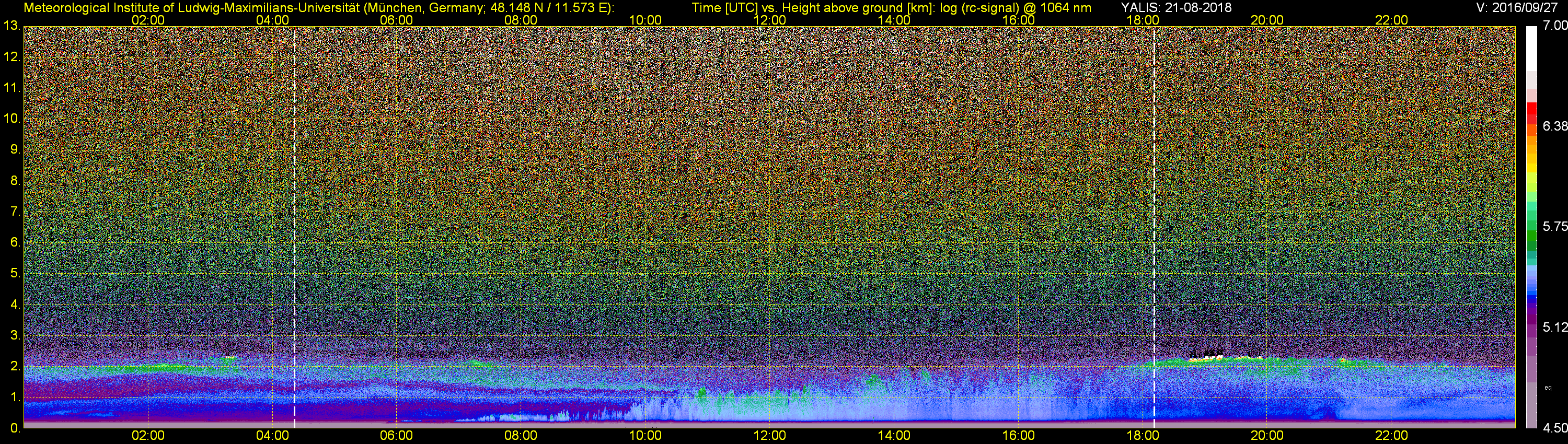Click the 7.00 colorbar maximum value

[1554, 25]
